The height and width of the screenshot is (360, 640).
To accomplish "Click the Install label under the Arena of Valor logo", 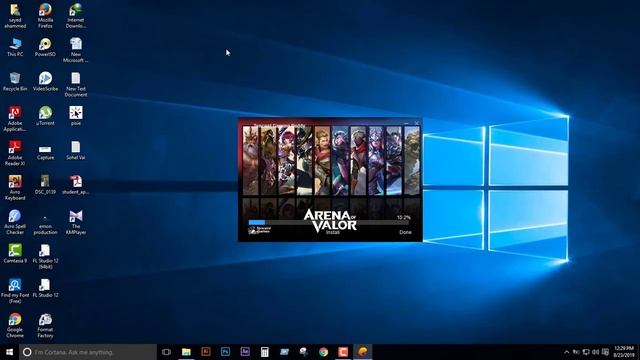I will click(333, 232).
